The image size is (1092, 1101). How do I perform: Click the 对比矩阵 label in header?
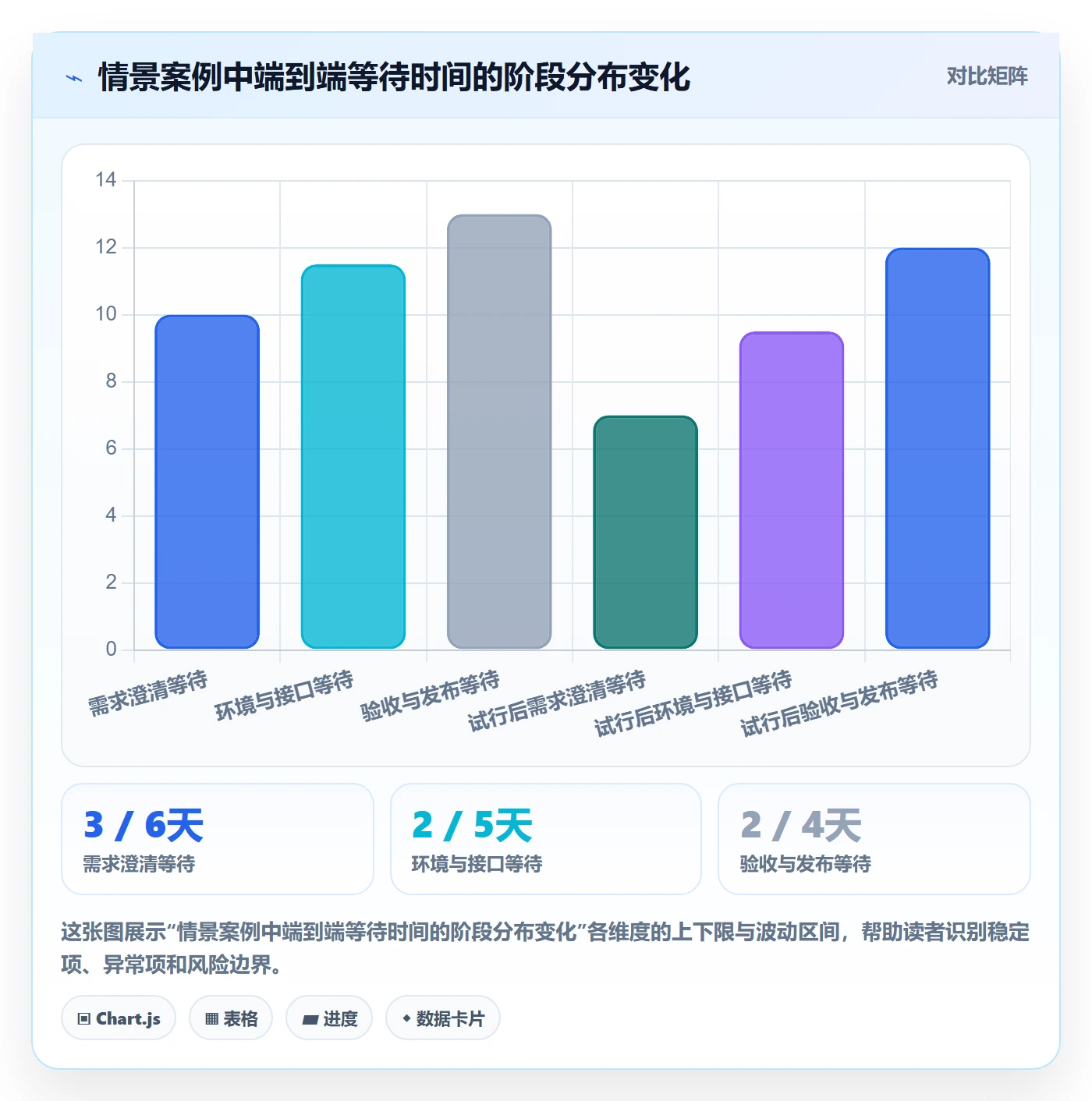(x=987, y=76)
